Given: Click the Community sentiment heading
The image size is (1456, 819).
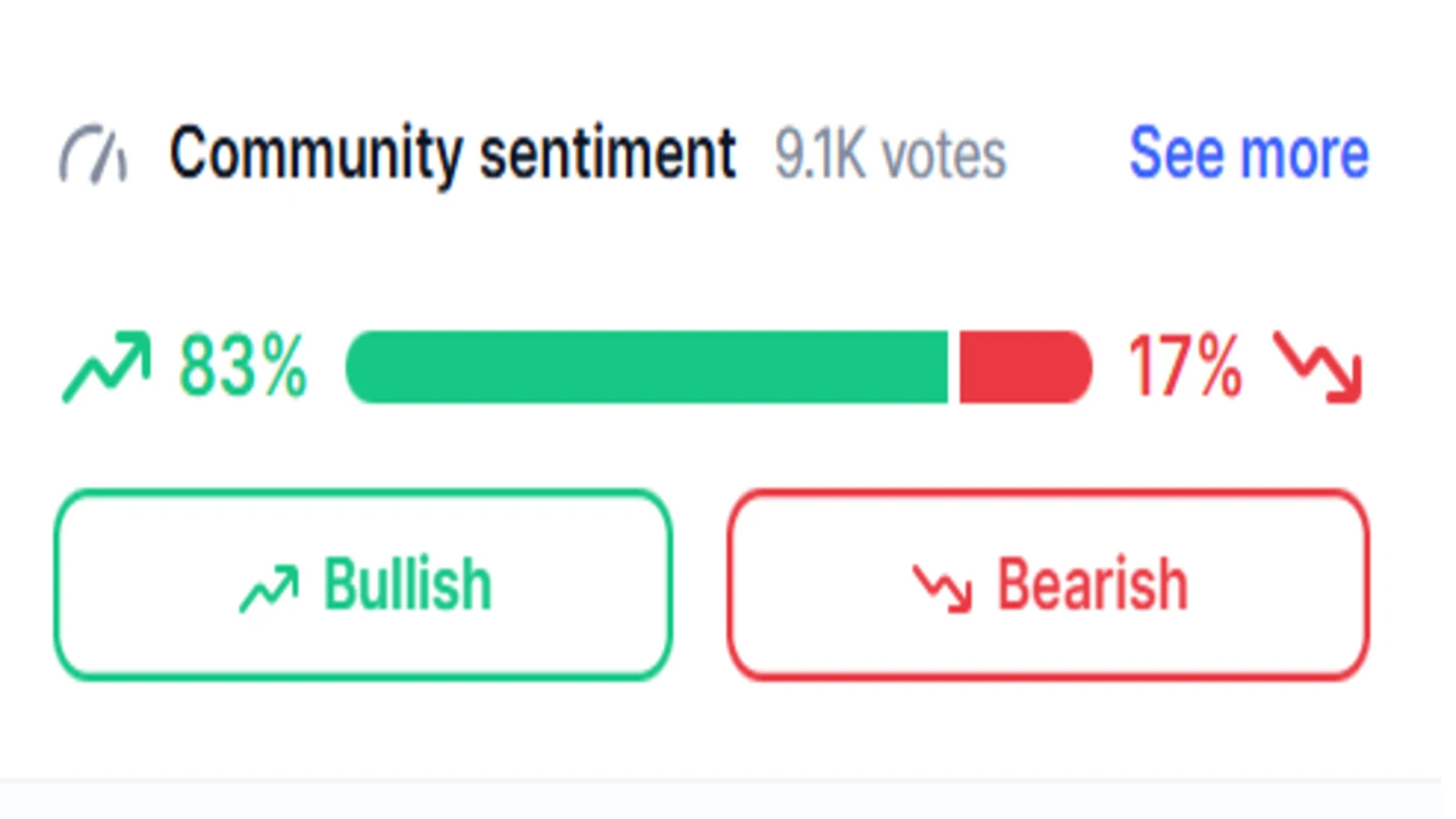Looking at the screenshot, I should (452, 155).
